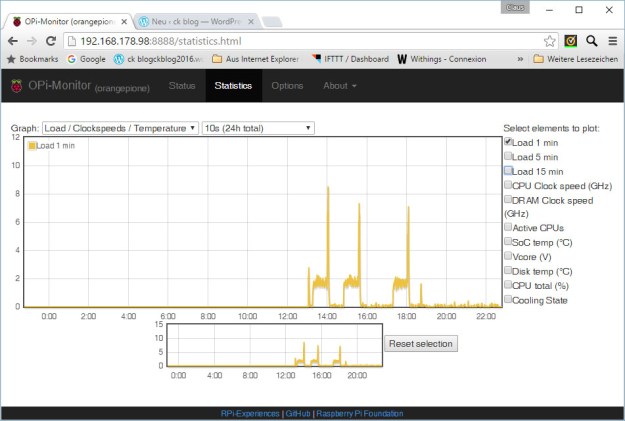This screenshot has height=421, width=625.
Task: Switch to the Status page
Action: (x=182, y=86)
